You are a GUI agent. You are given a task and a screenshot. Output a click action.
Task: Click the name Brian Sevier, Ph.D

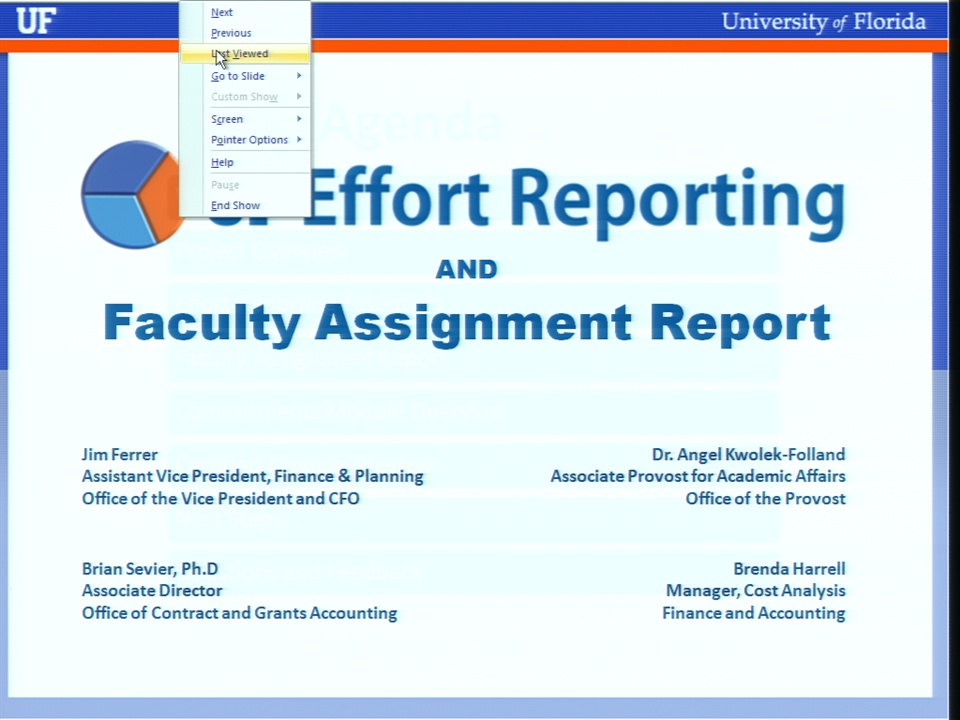point(150,569)
